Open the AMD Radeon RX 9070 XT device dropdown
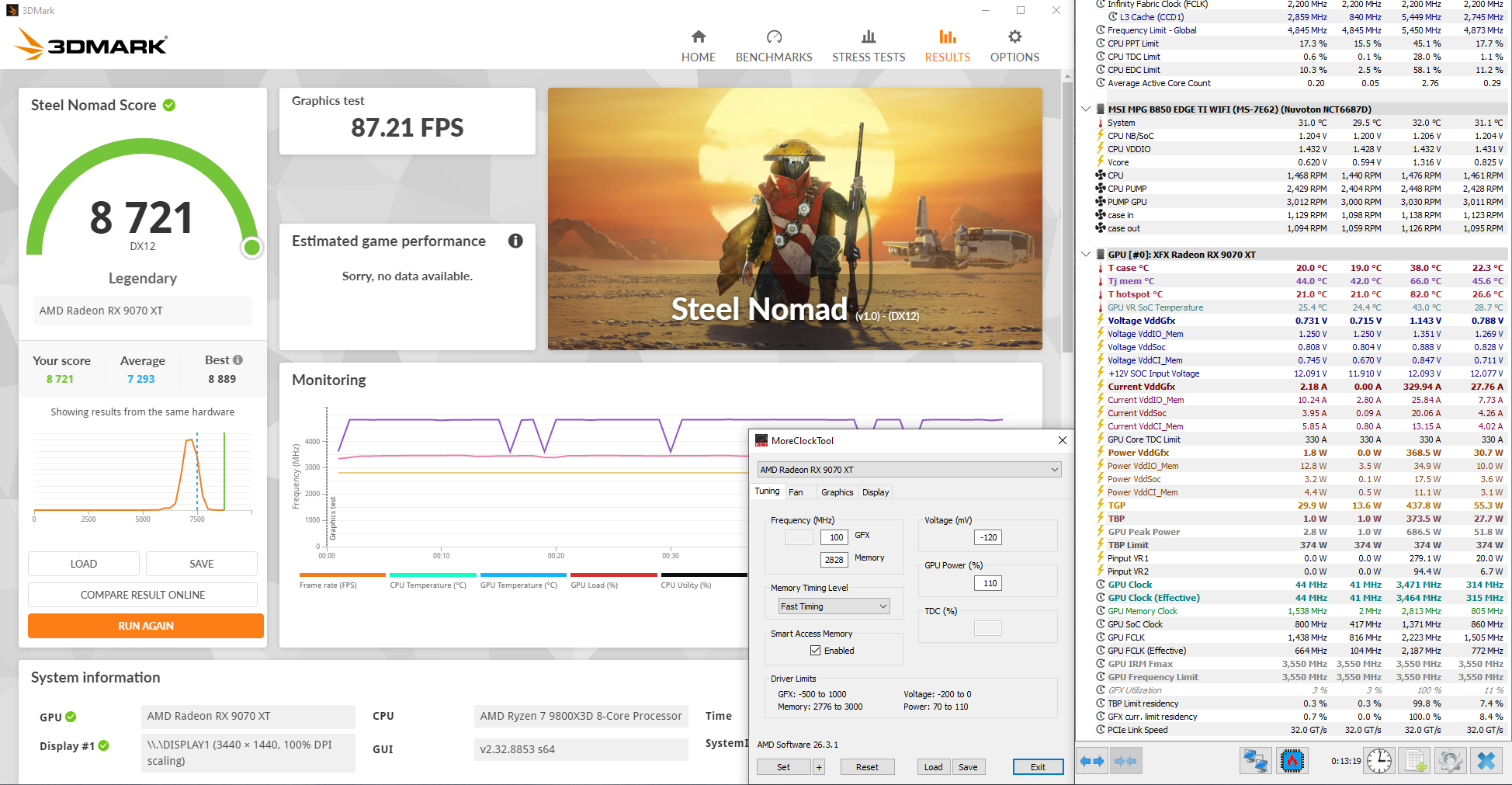The height and width of the screenshot is (785, 1512). click(909, 470)
